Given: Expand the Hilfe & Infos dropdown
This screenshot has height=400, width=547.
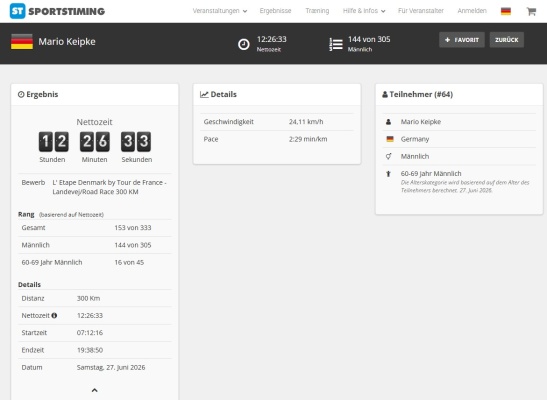Looking at the screenshot, I should (x=364, y=11).
